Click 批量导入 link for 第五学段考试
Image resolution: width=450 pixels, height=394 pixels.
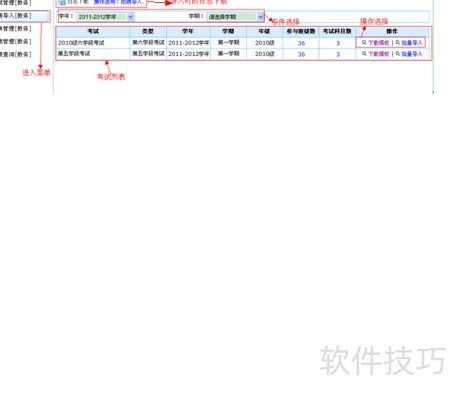412,54
